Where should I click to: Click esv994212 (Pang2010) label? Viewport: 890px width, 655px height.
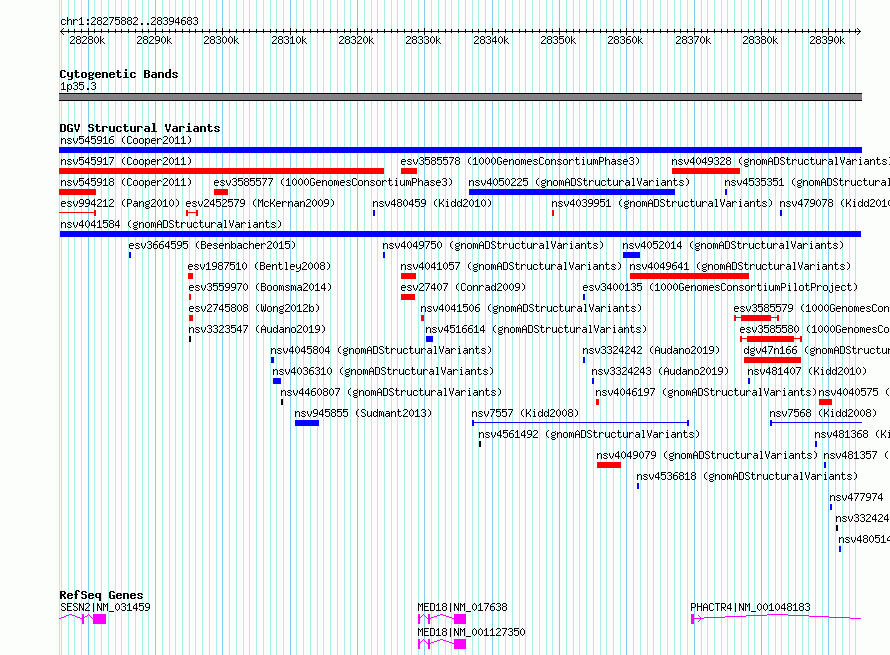click(x=120, y=203)
